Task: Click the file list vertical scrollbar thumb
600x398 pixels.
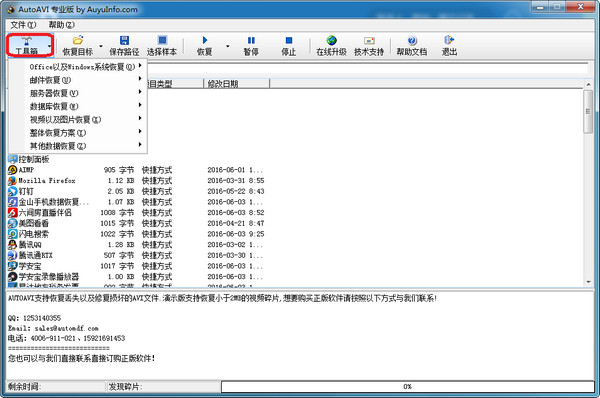Action: click(588, 112)
